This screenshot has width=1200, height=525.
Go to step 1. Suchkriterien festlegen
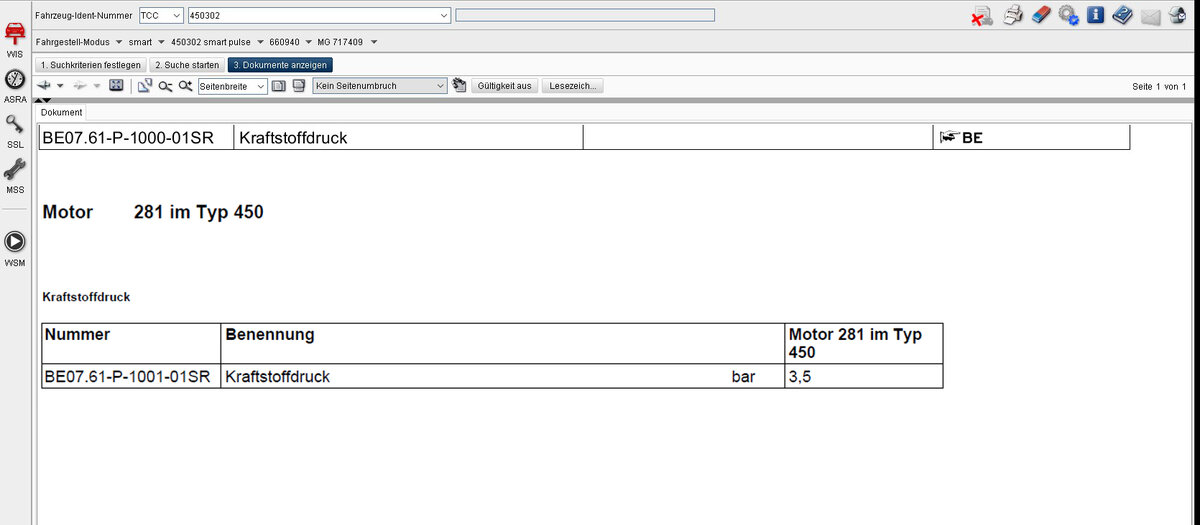[91, 65]
